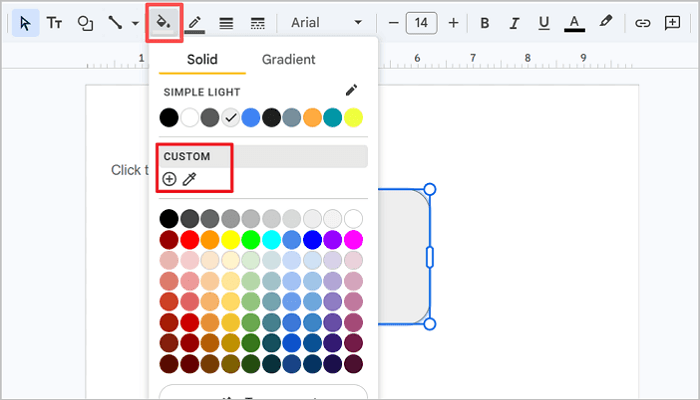Choose the yellow theme color swatch
The width and height of the screenshot is (700, 400).
point(353,118)
